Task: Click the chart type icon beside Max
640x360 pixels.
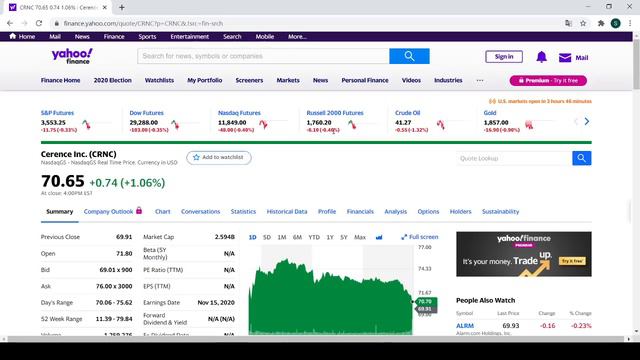Action: 379,237
